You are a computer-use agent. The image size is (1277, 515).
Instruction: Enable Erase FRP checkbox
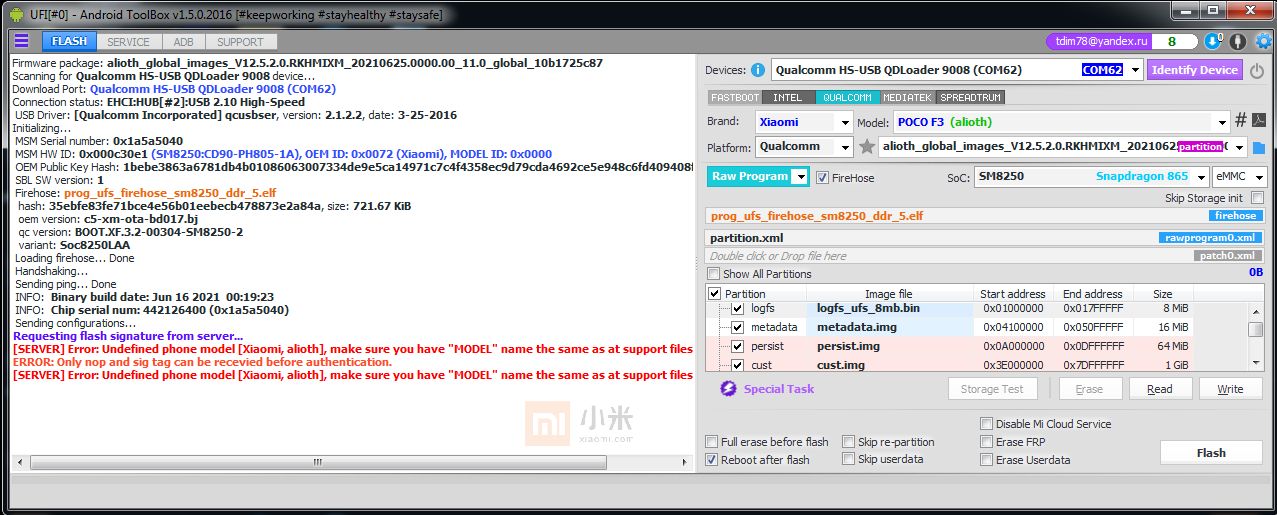(x=987, y=442)
